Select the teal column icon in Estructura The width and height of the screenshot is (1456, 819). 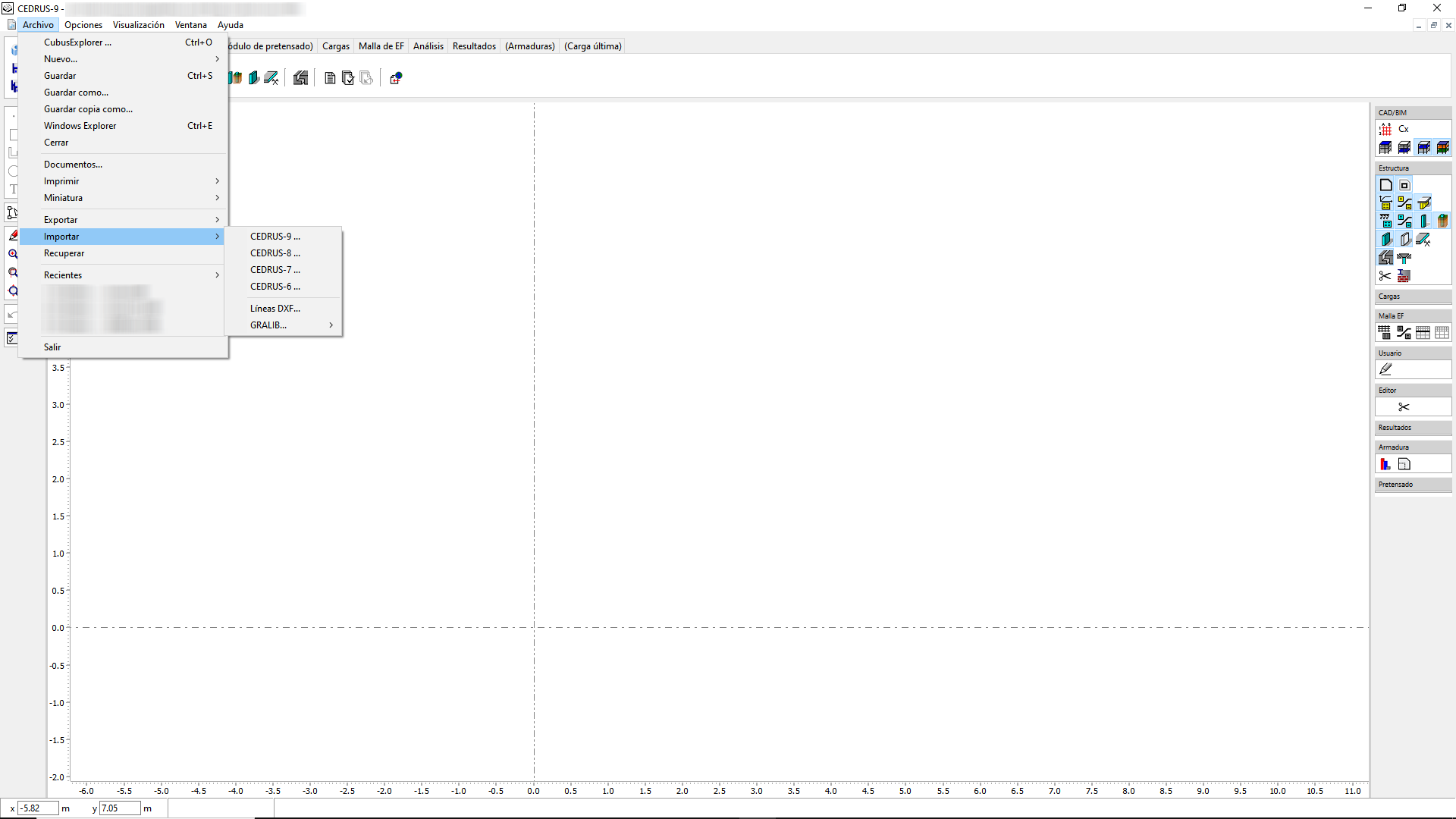click(1423, 221)
